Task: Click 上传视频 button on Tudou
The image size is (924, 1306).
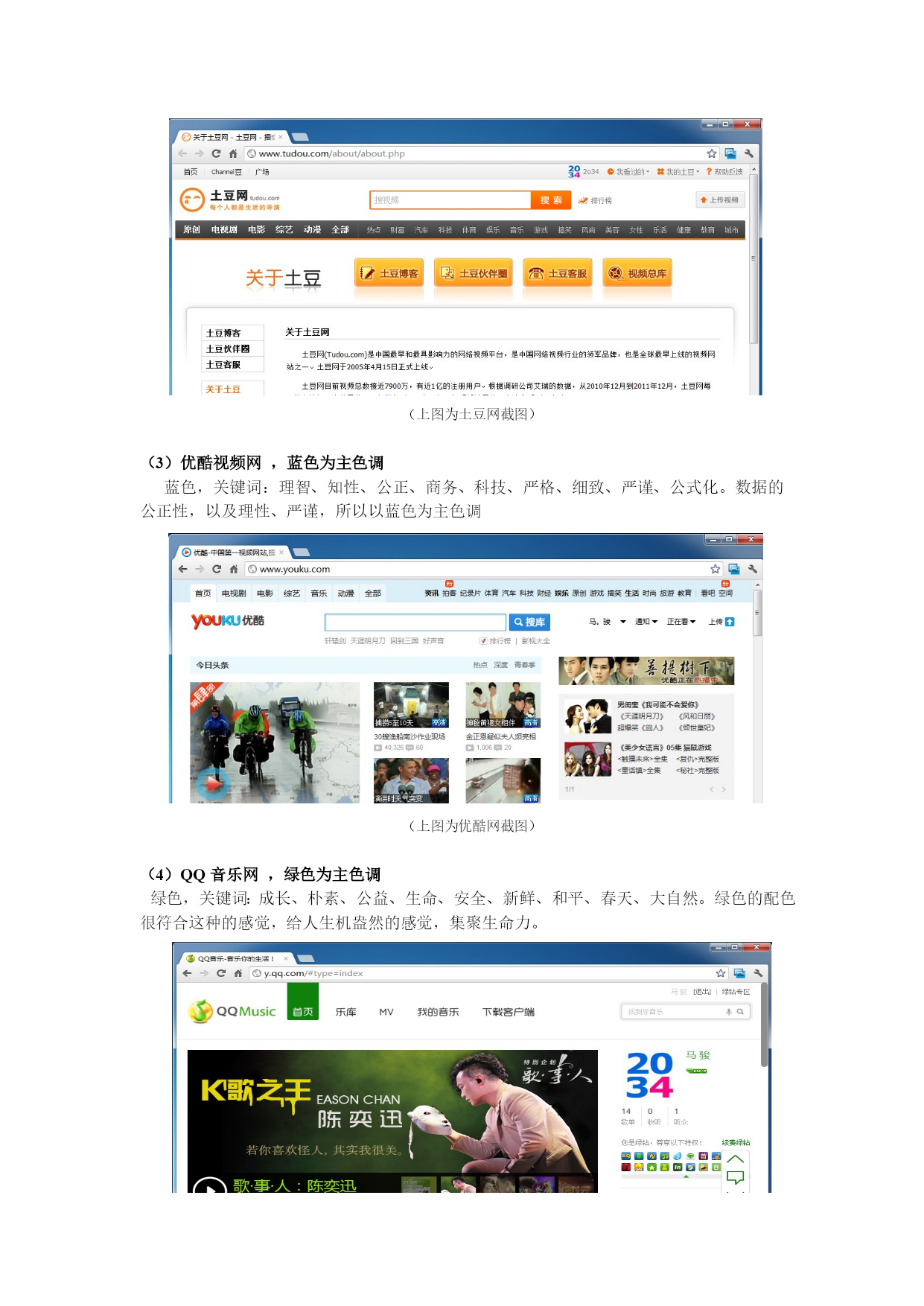Action: click(720, 200)
